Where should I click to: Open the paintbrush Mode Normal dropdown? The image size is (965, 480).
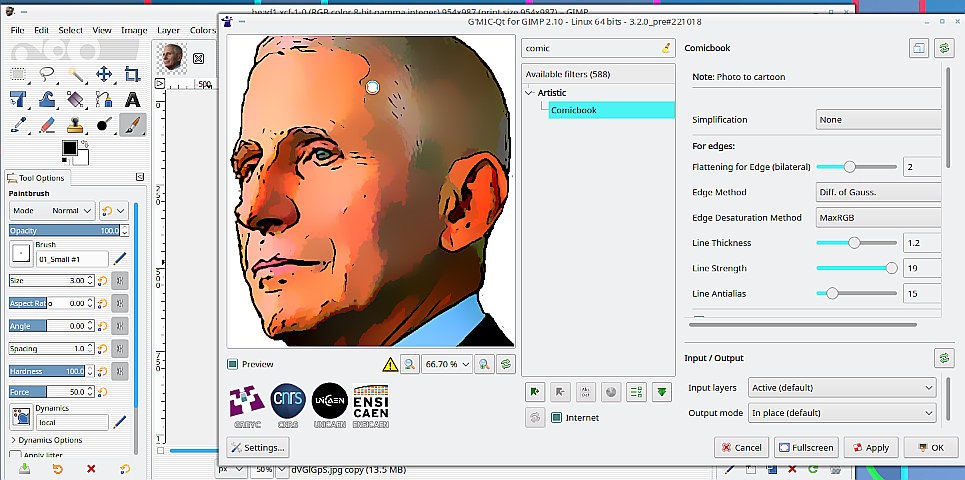coord(52,210)
